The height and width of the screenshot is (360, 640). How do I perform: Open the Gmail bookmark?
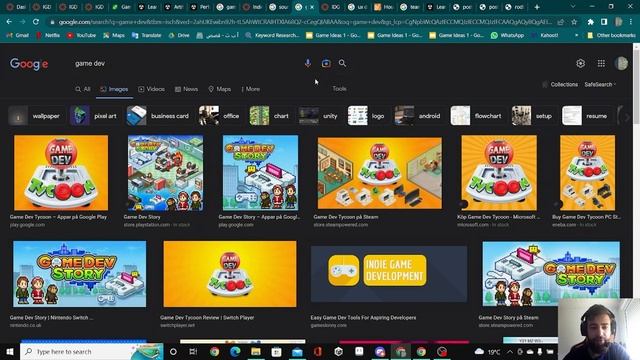18,36
